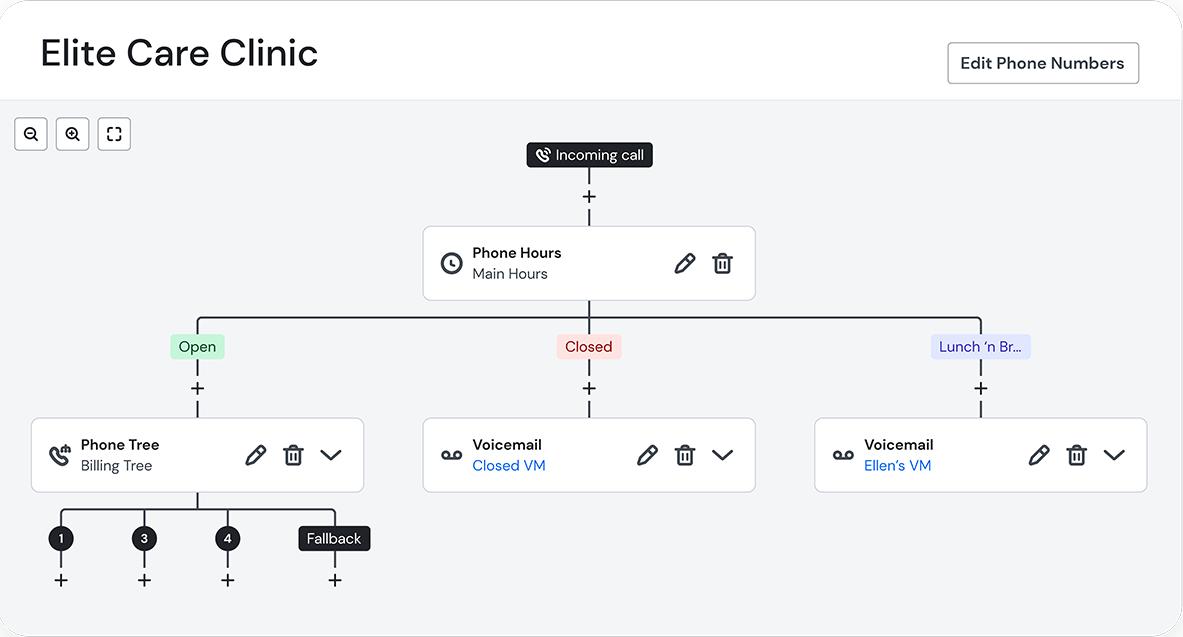This screenshot has height=637, width=1183.
Task: Delete the Billing Tree node
Action: click(x=293, y=455)
